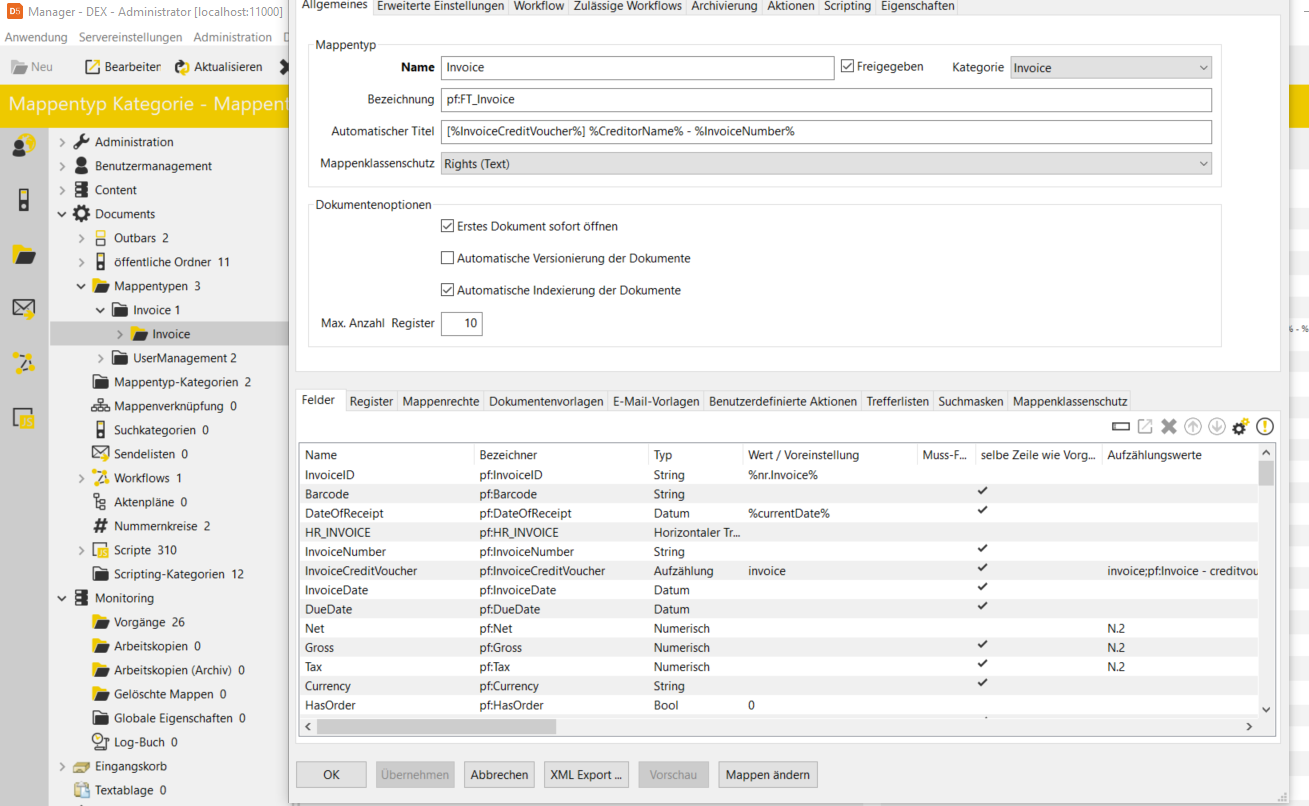Open the Archivierung tab
The height and width of the screenshot is (806, 1309).
(724, 6)
